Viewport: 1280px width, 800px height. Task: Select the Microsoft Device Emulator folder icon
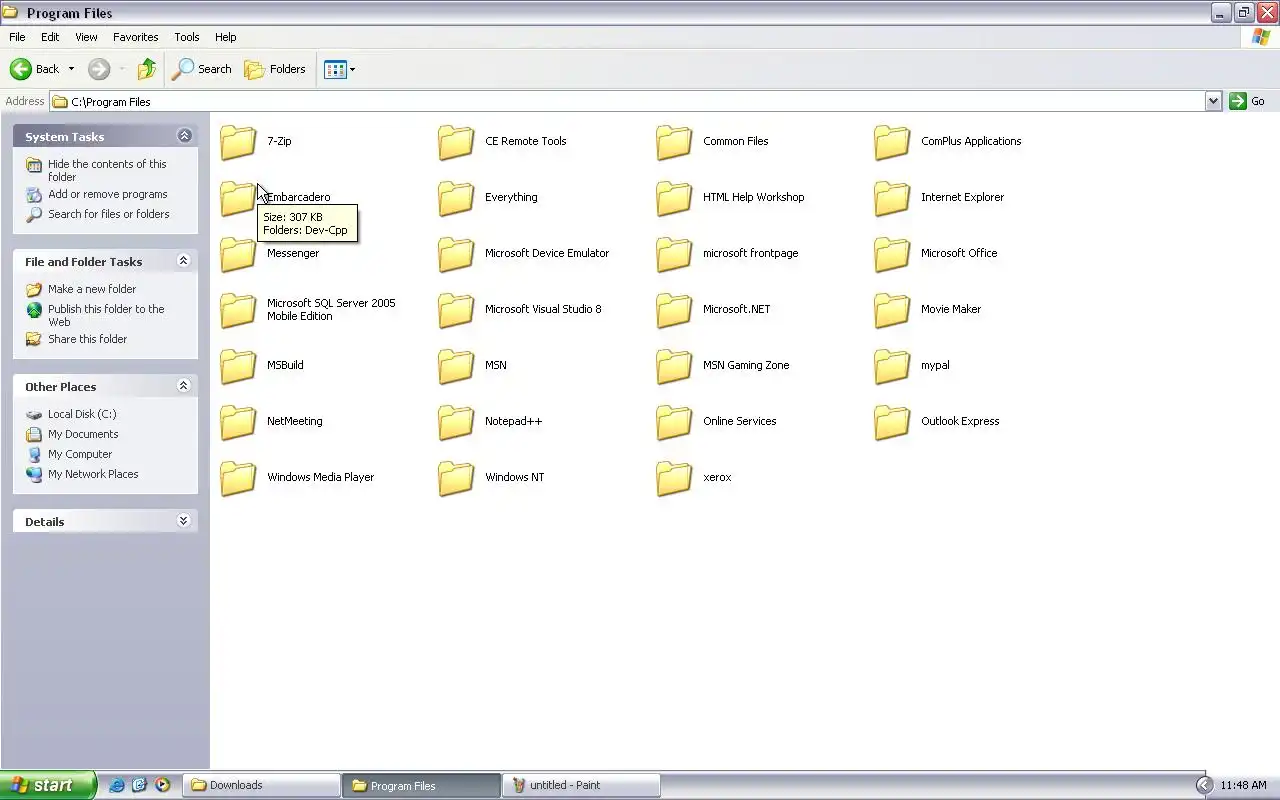pyautogui.click(x=456, y=254)
